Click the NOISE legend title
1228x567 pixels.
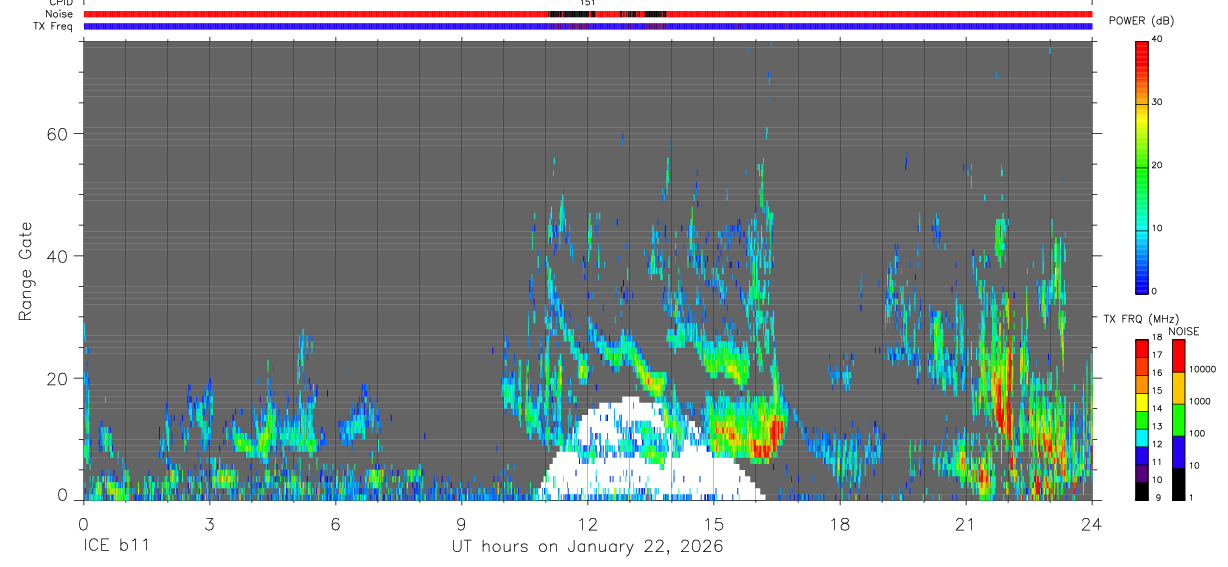point(1183,331)
